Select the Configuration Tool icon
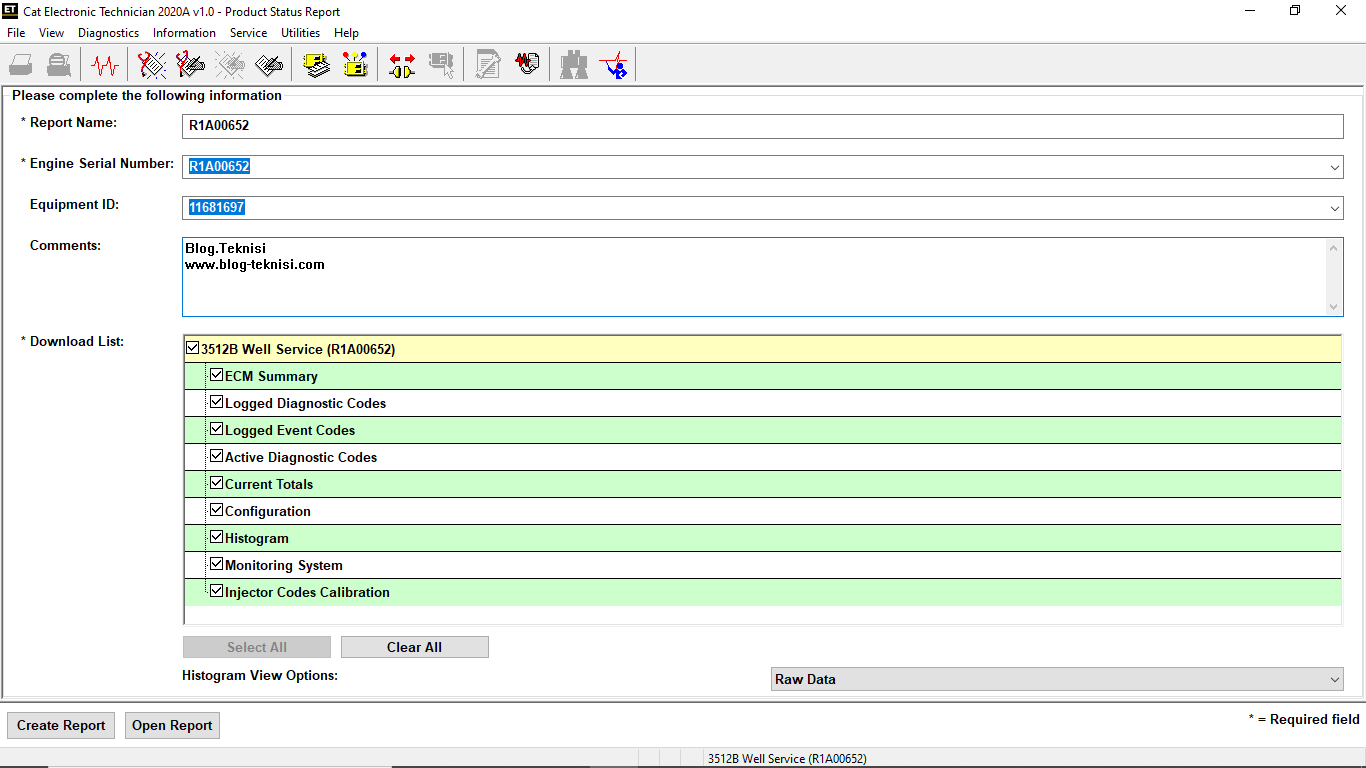1366x768 pixels. coord(355,64)
